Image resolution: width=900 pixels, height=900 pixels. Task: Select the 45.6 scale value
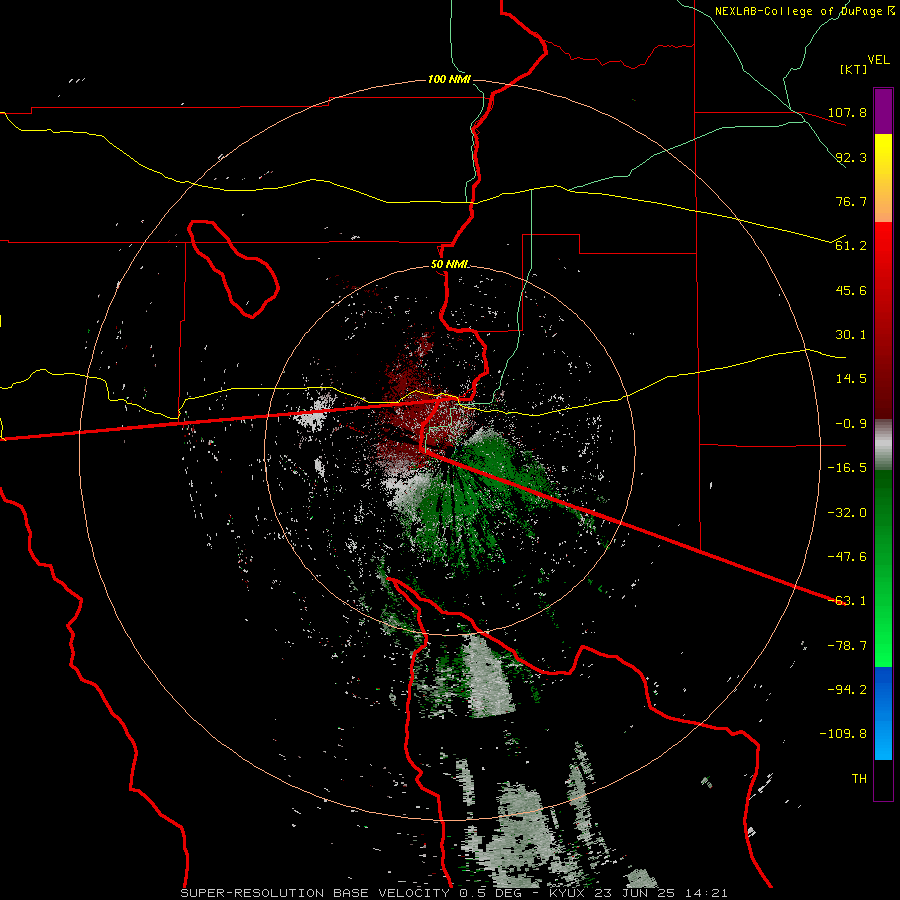click(851, 290)
